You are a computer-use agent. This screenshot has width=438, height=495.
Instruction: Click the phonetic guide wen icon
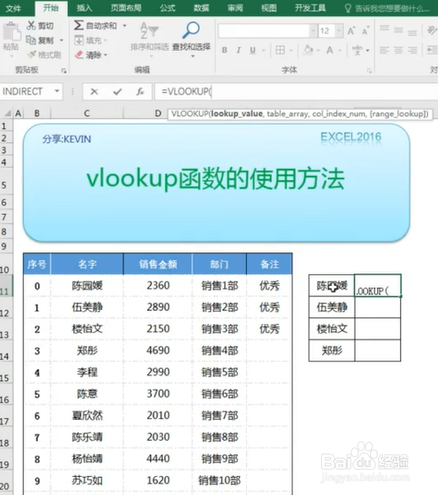coord(357,50)
